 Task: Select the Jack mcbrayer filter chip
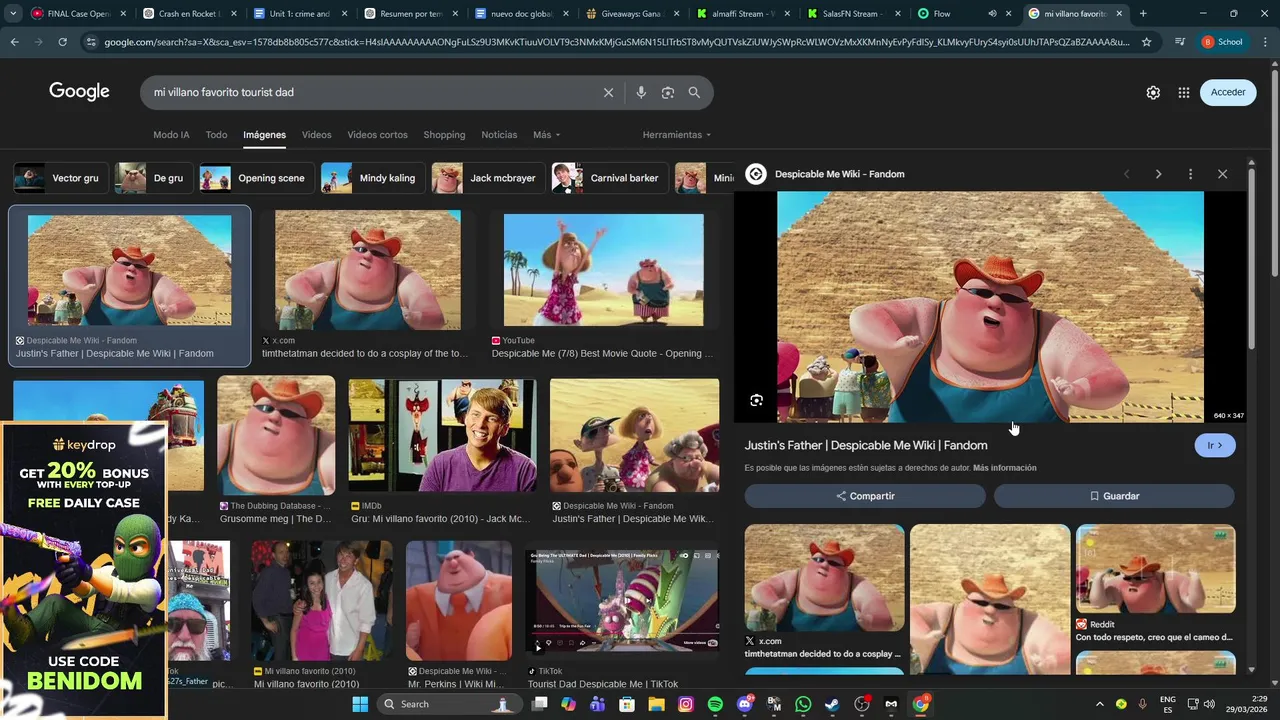click(x=488, y=178)
